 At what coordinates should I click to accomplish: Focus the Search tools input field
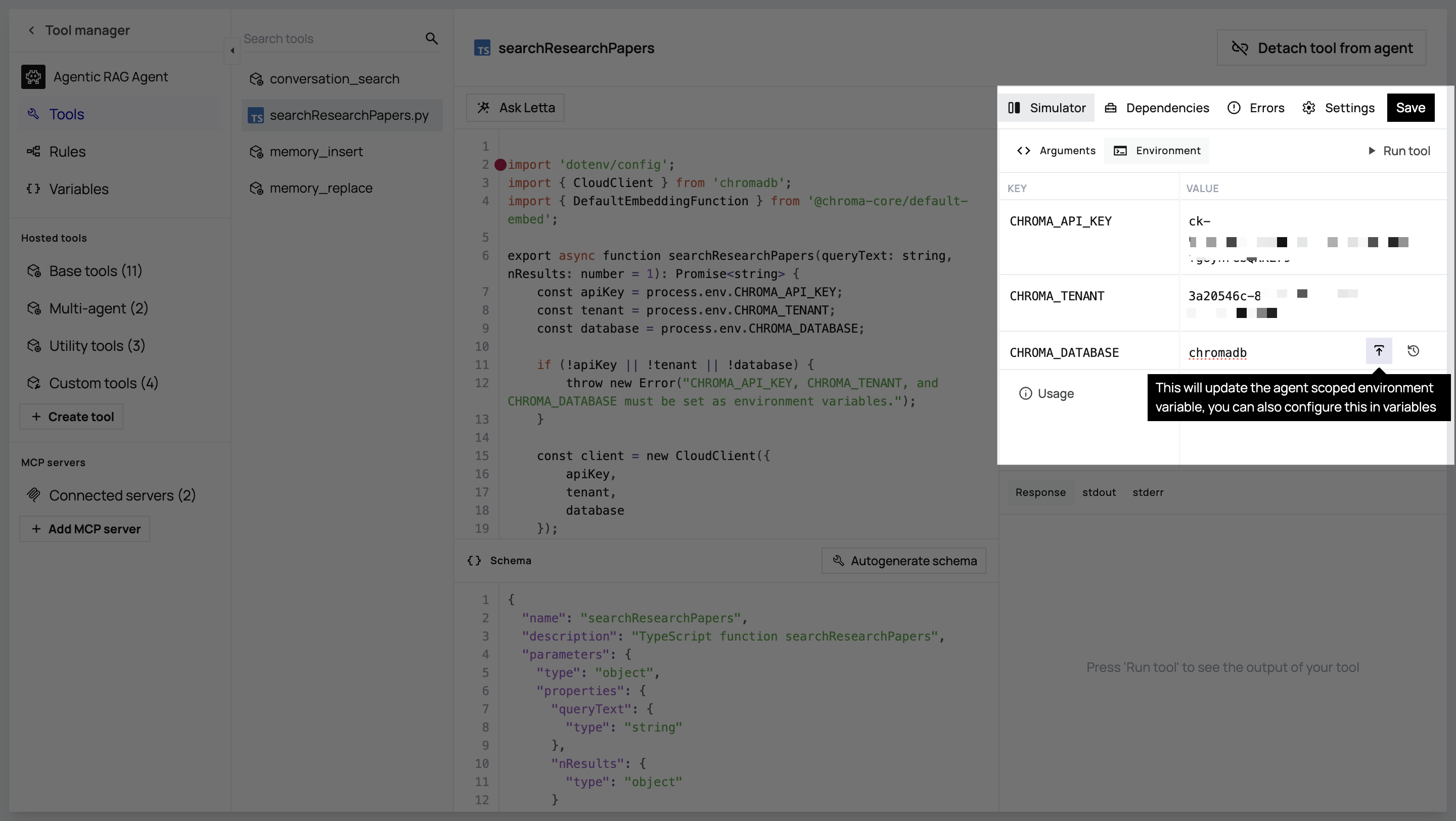(331, 38)
